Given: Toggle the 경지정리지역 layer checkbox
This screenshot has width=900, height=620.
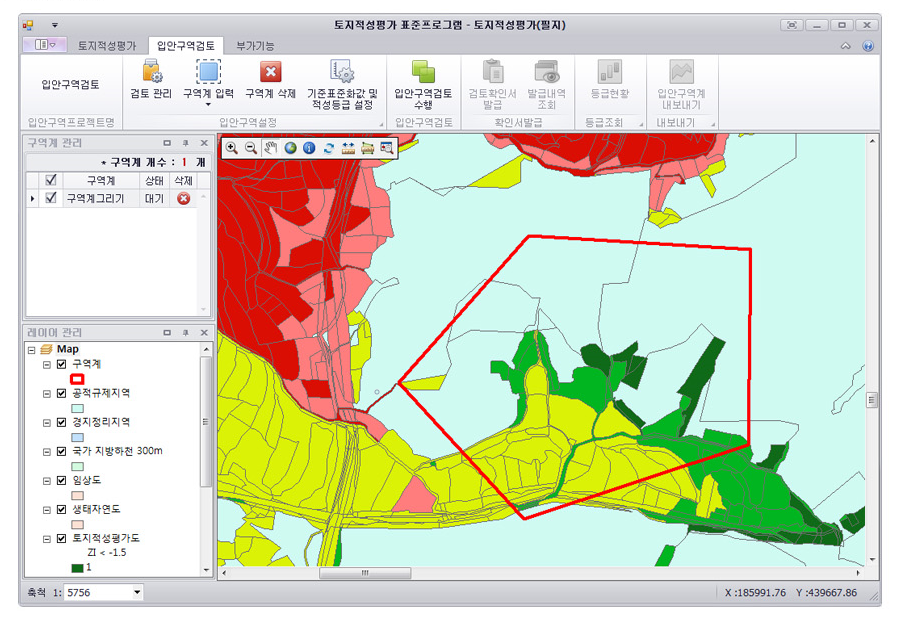Looking at the screenshot, I should point(61,422).
